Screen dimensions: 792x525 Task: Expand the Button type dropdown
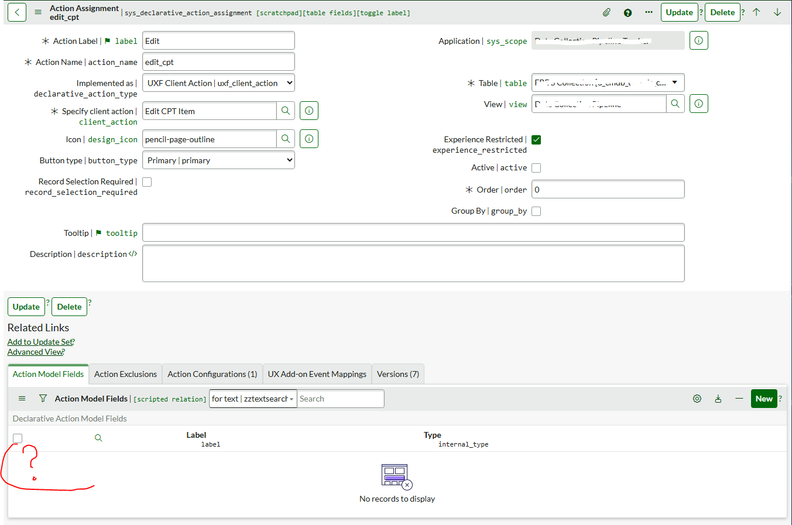pos(219,160)
